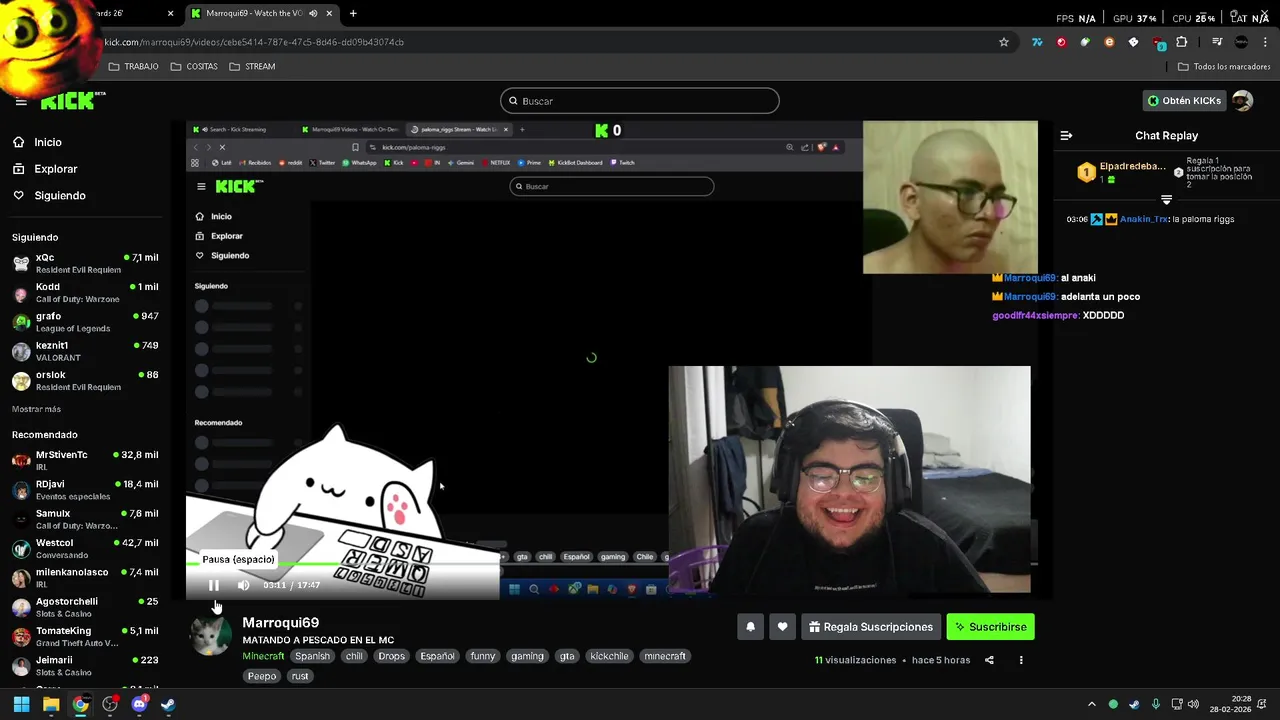Open Windows Start menu
This screenshot has width=1280, height=720.
(x=21, y=704)
